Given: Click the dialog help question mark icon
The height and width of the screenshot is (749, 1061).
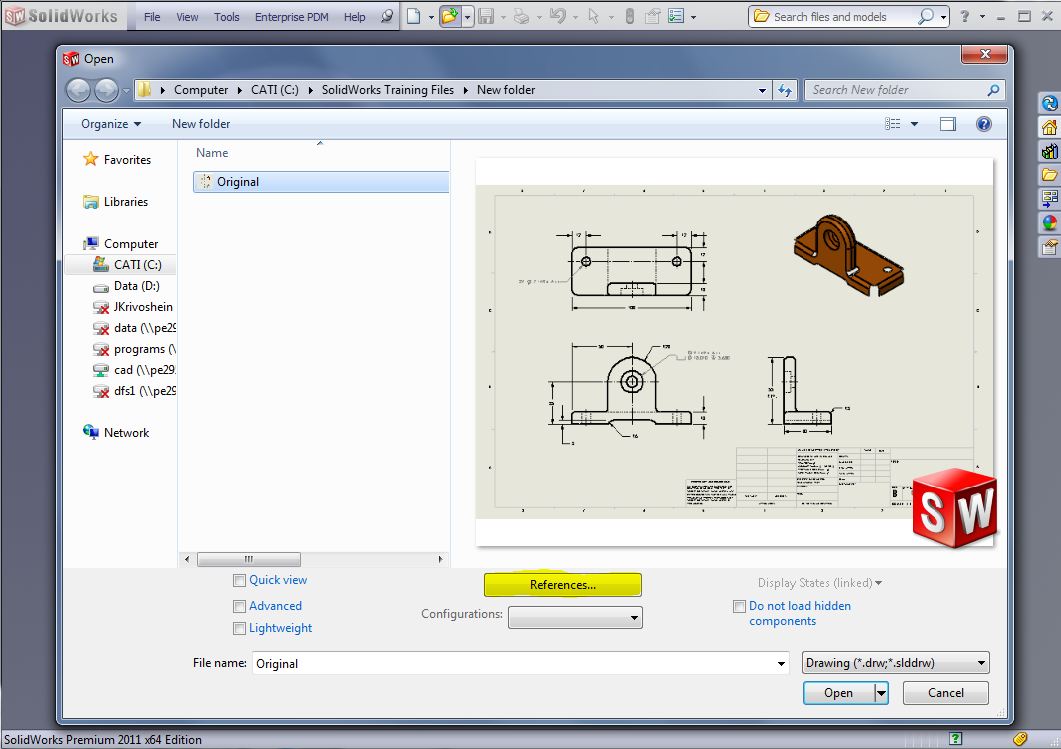Looking at the screenshot, I should (x=983, y=124).
